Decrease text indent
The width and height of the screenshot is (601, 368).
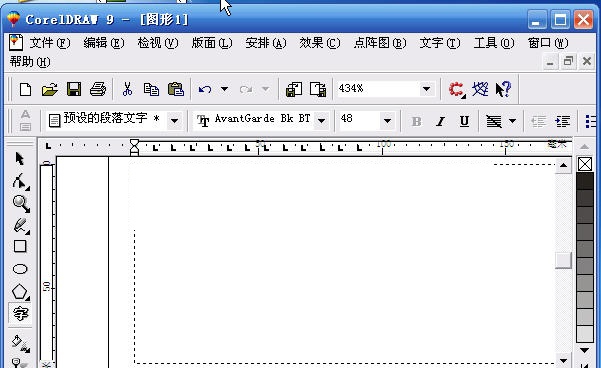tap(539, 122)
